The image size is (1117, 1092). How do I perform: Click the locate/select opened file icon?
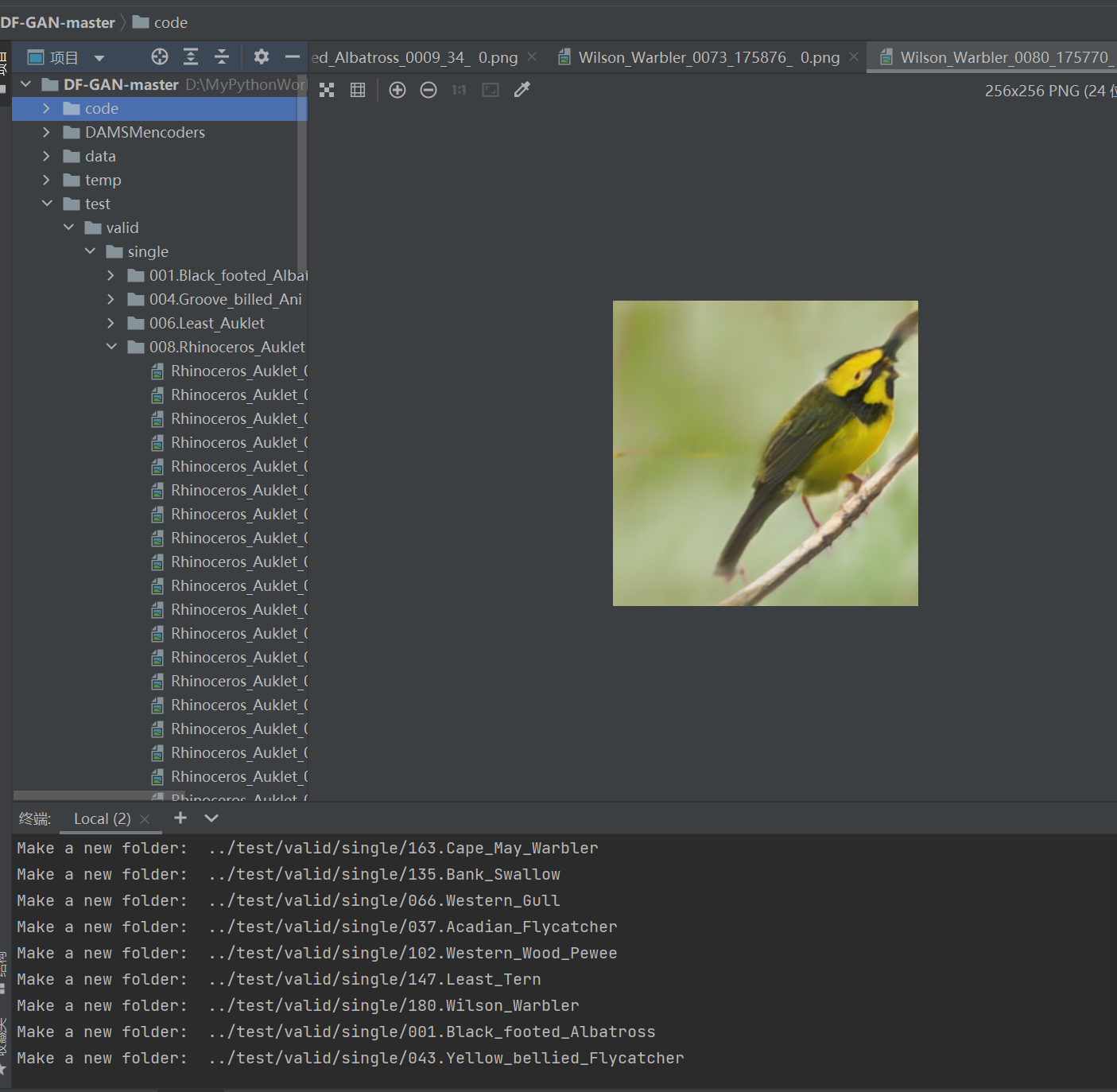click(160, 56)
